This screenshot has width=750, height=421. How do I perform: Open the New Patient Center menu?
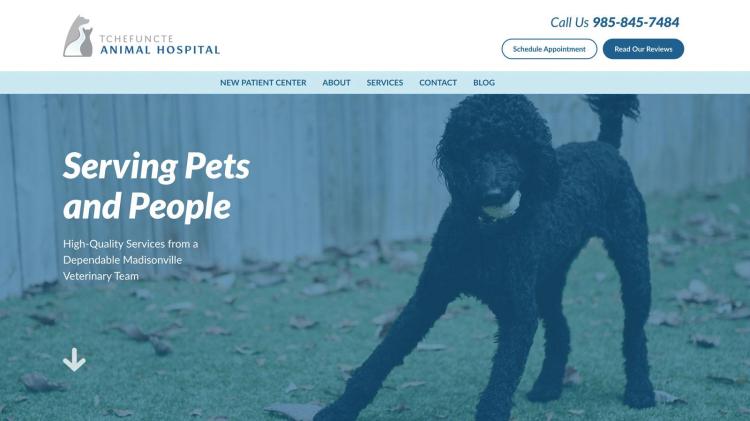pos(263,82)
